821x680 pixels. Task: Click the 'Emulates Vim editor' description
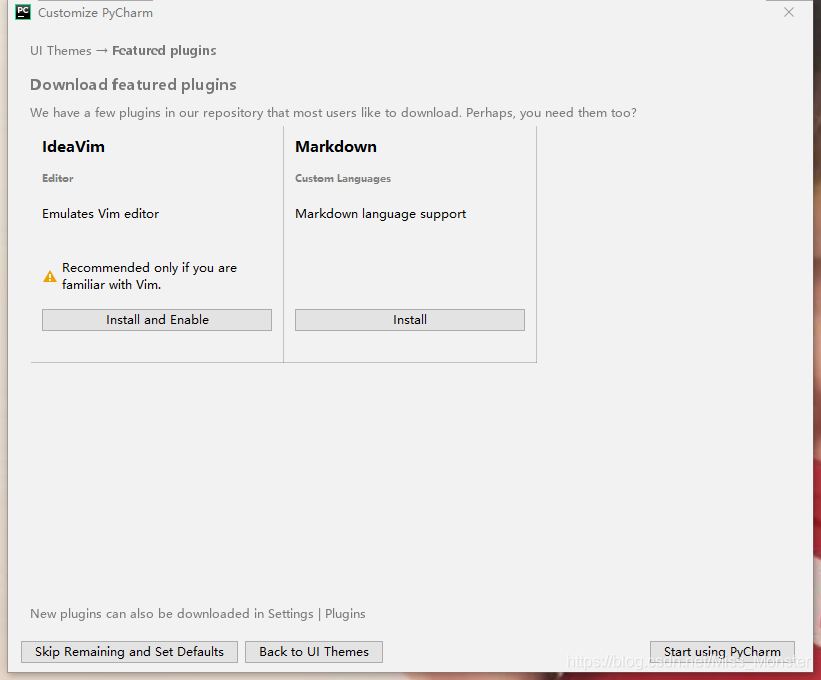point(101,214)
